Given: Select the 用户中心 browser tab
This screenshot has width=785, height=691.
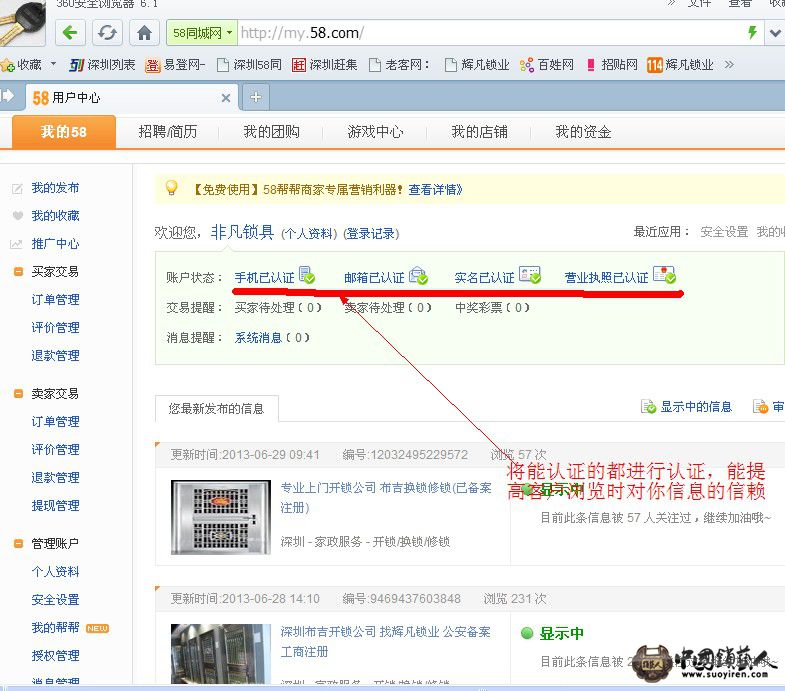Looking at the screenshot, I should pos(131,97).
